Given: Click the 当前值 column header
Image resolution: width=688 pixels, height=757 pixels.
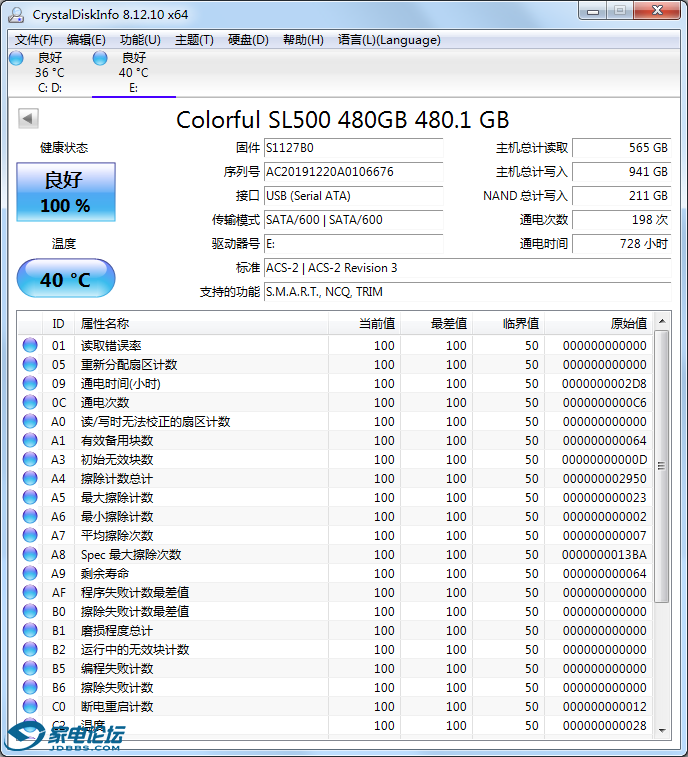Looking at the screenshot, I should click(x=365, y=323).
